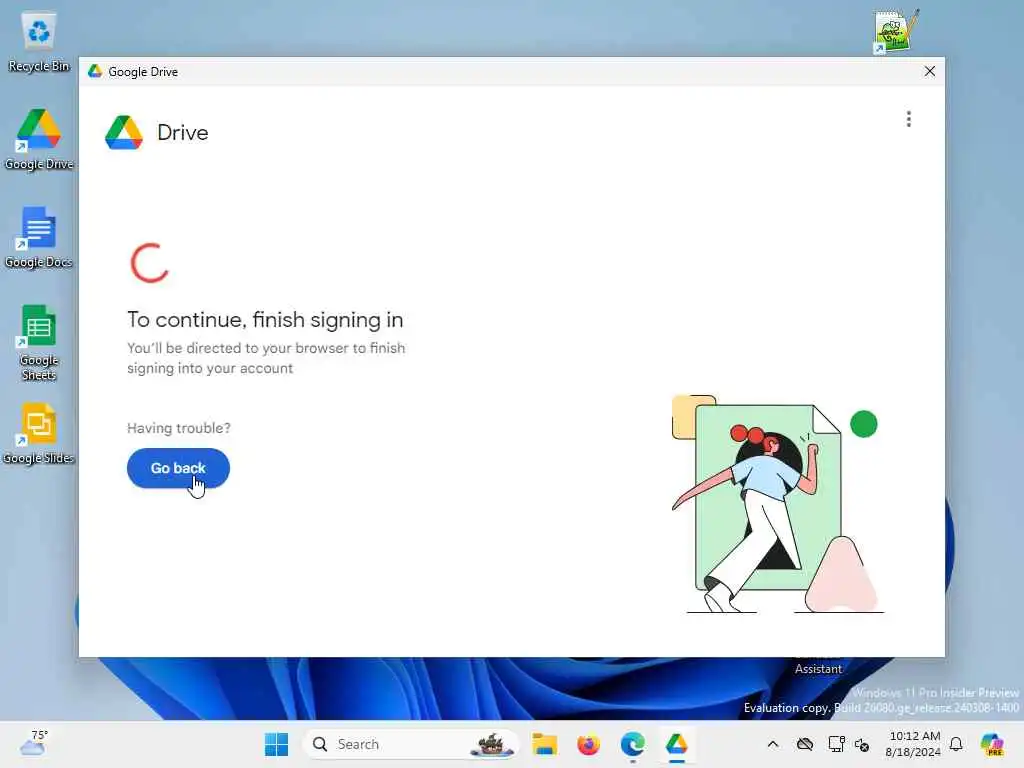Click the 'Having trouble?' text

[x=178, y=428]
